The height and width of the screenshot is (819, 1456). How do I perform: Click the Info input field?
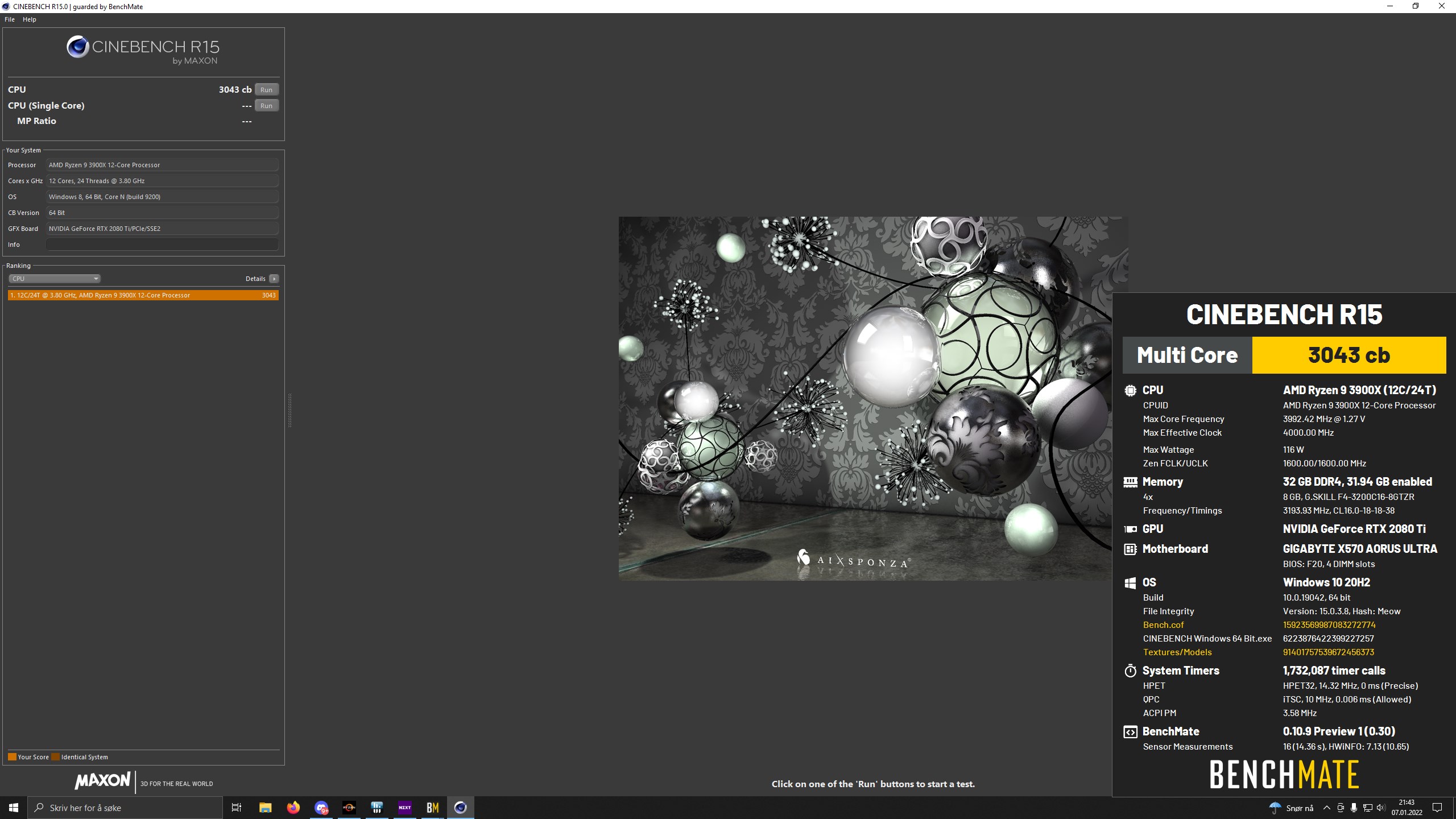[162, 245]
